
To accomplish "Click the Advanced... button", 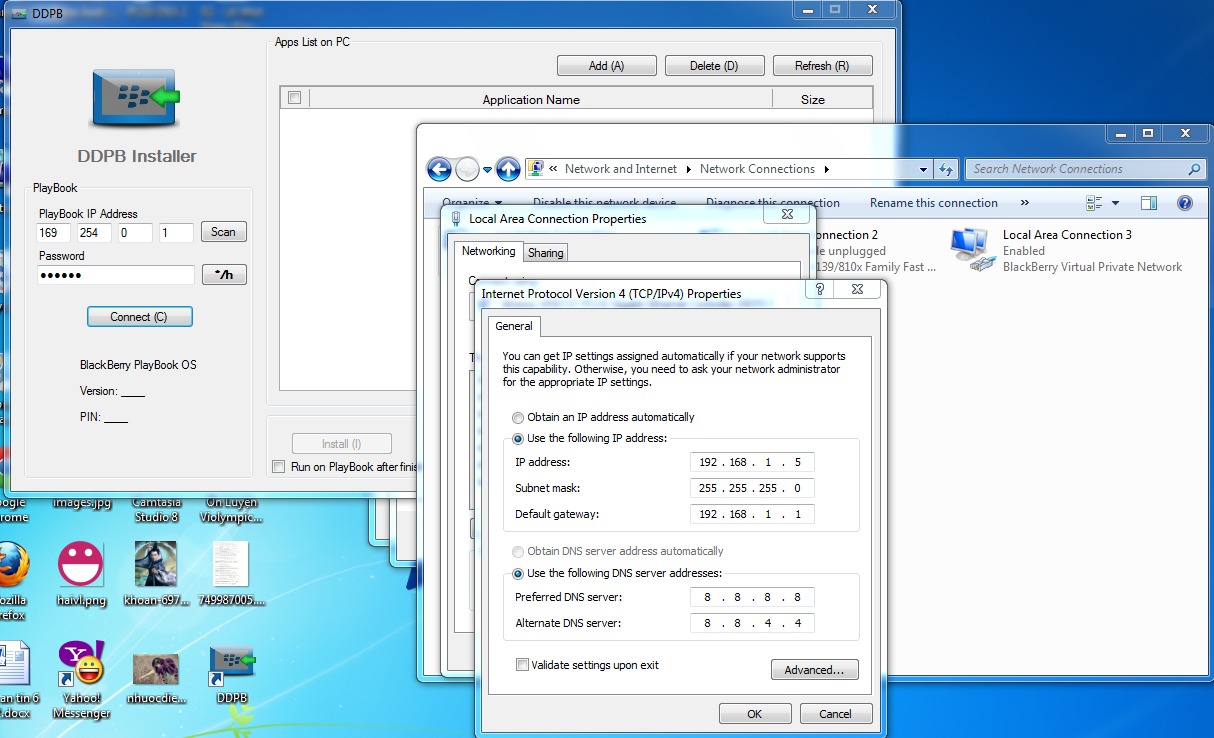I will point(814,670).
